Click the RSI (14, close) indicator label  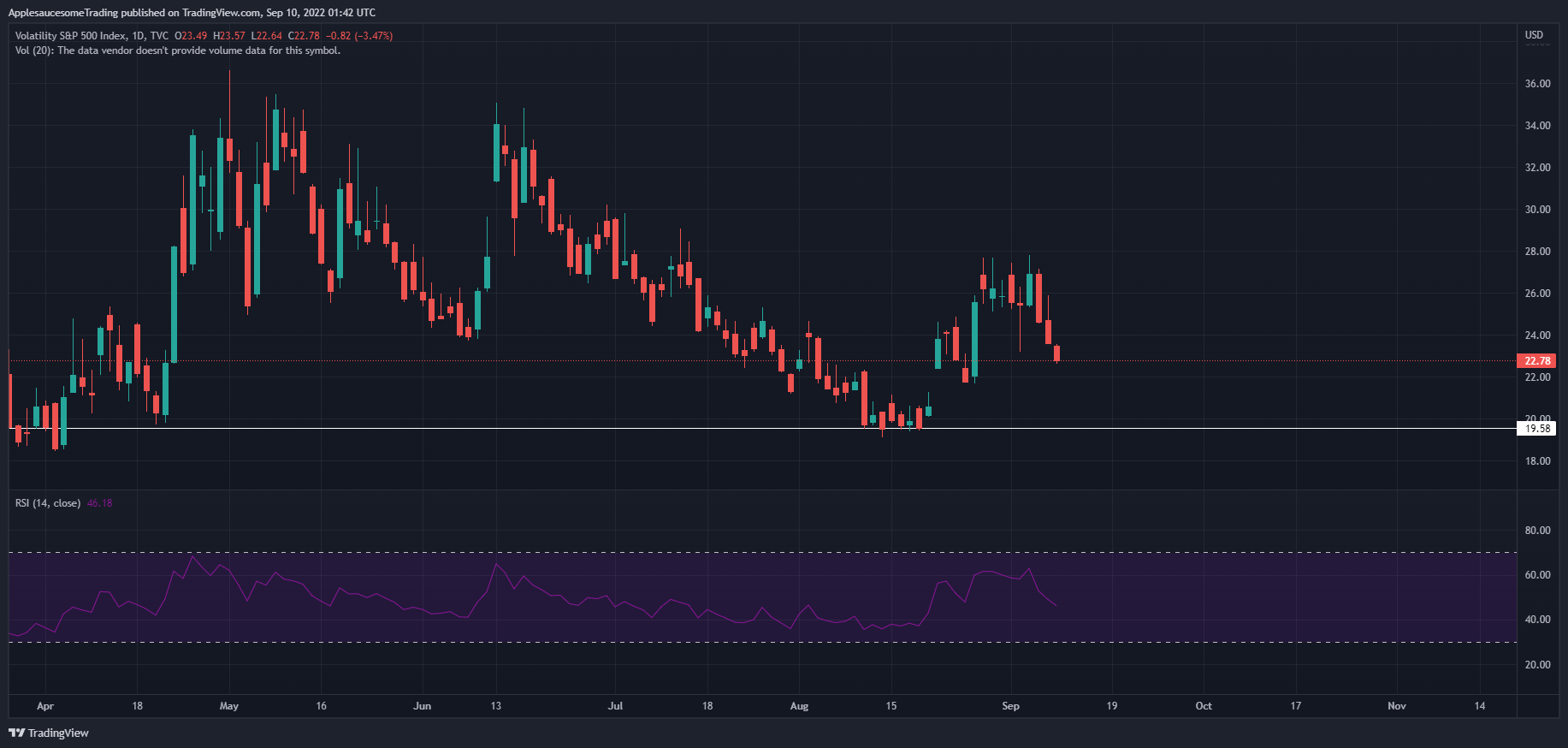48,503
